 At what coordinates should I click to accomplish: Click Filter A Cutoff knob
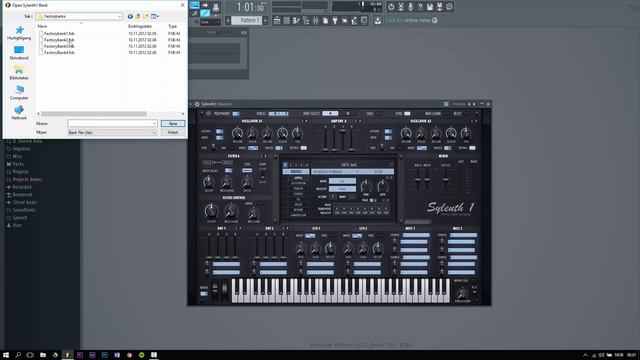click(209, 182)
